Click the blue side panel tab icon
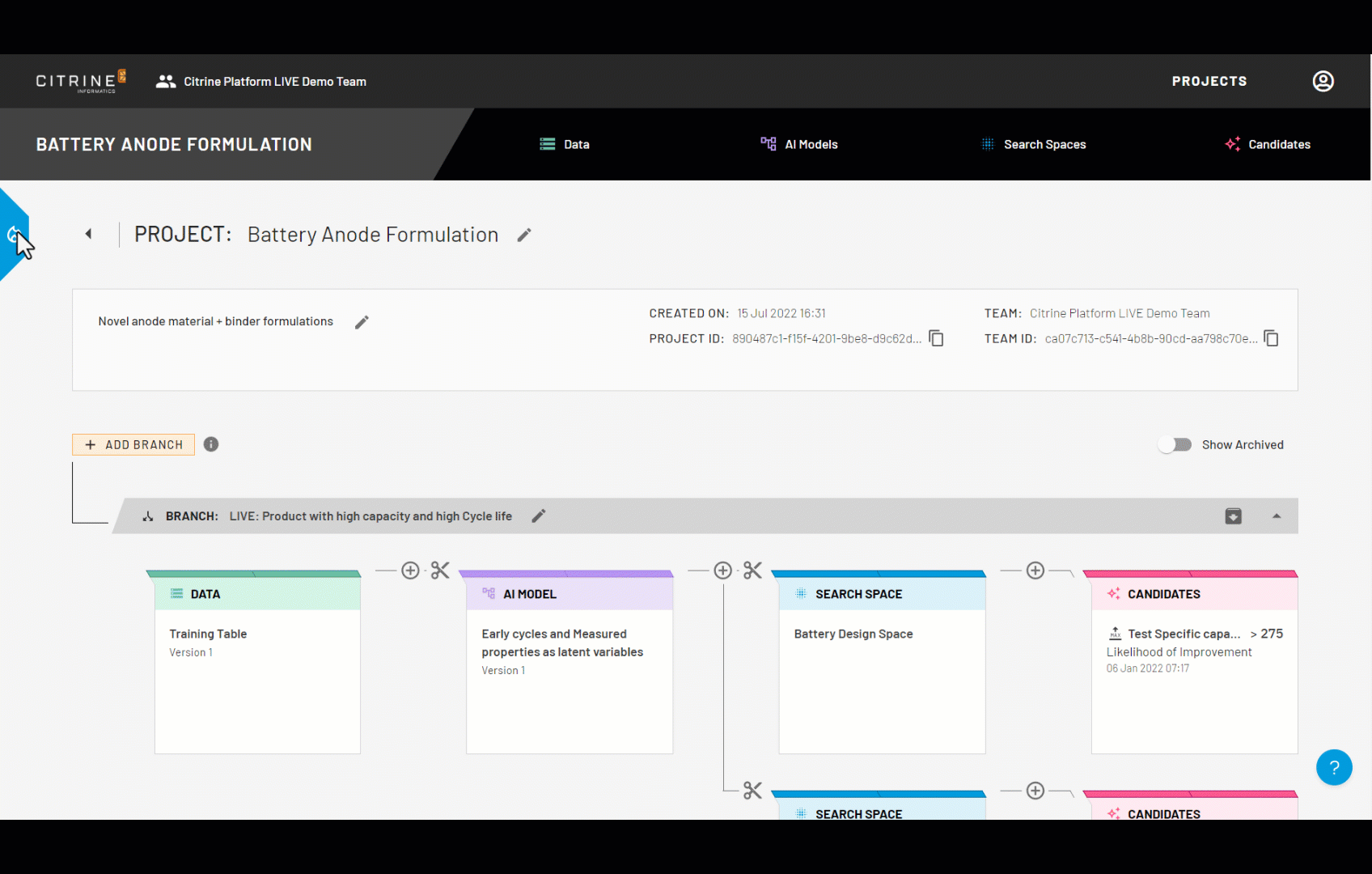 pos(12,235)
